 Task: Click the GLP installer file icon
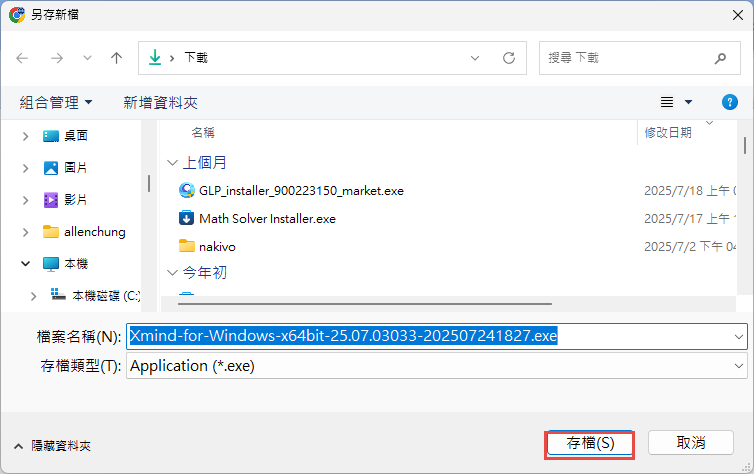click(x=187, y=190)
